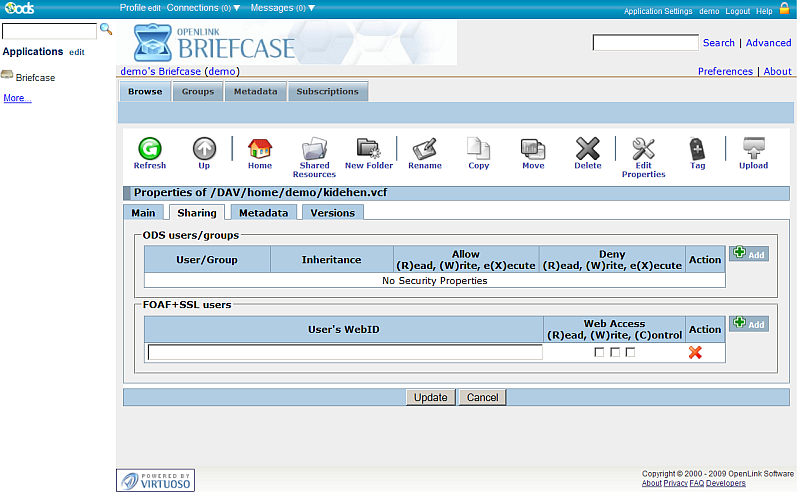Click the Delete X icon
The width and height of the screenshot is (800, 496).
coord(588,149)
